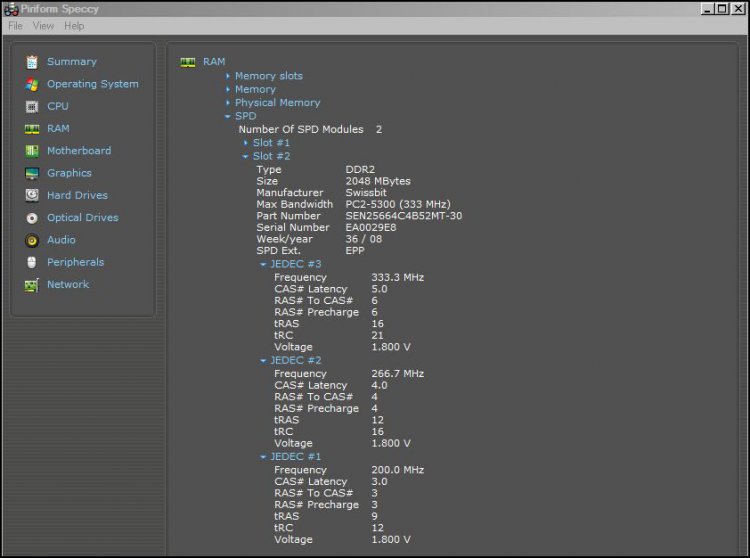Click the Hard Drives disk icon
Image resolution: width=750 pixels, height=558 pixels.
32,196
